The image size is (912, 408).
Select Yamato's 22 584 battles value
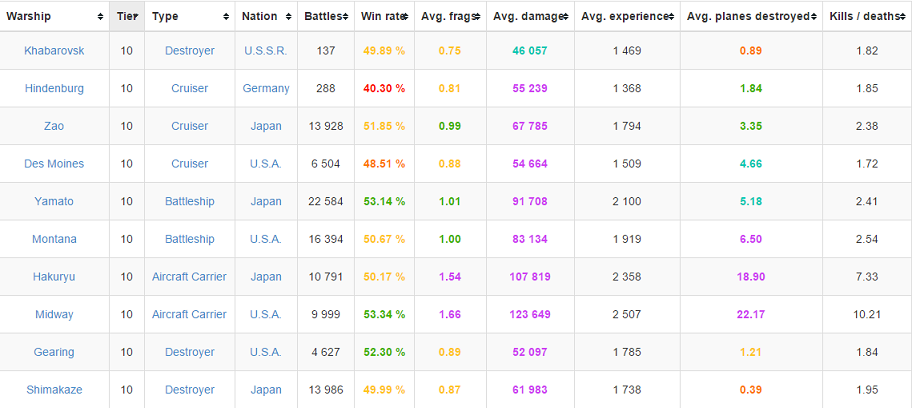point(326,201)
